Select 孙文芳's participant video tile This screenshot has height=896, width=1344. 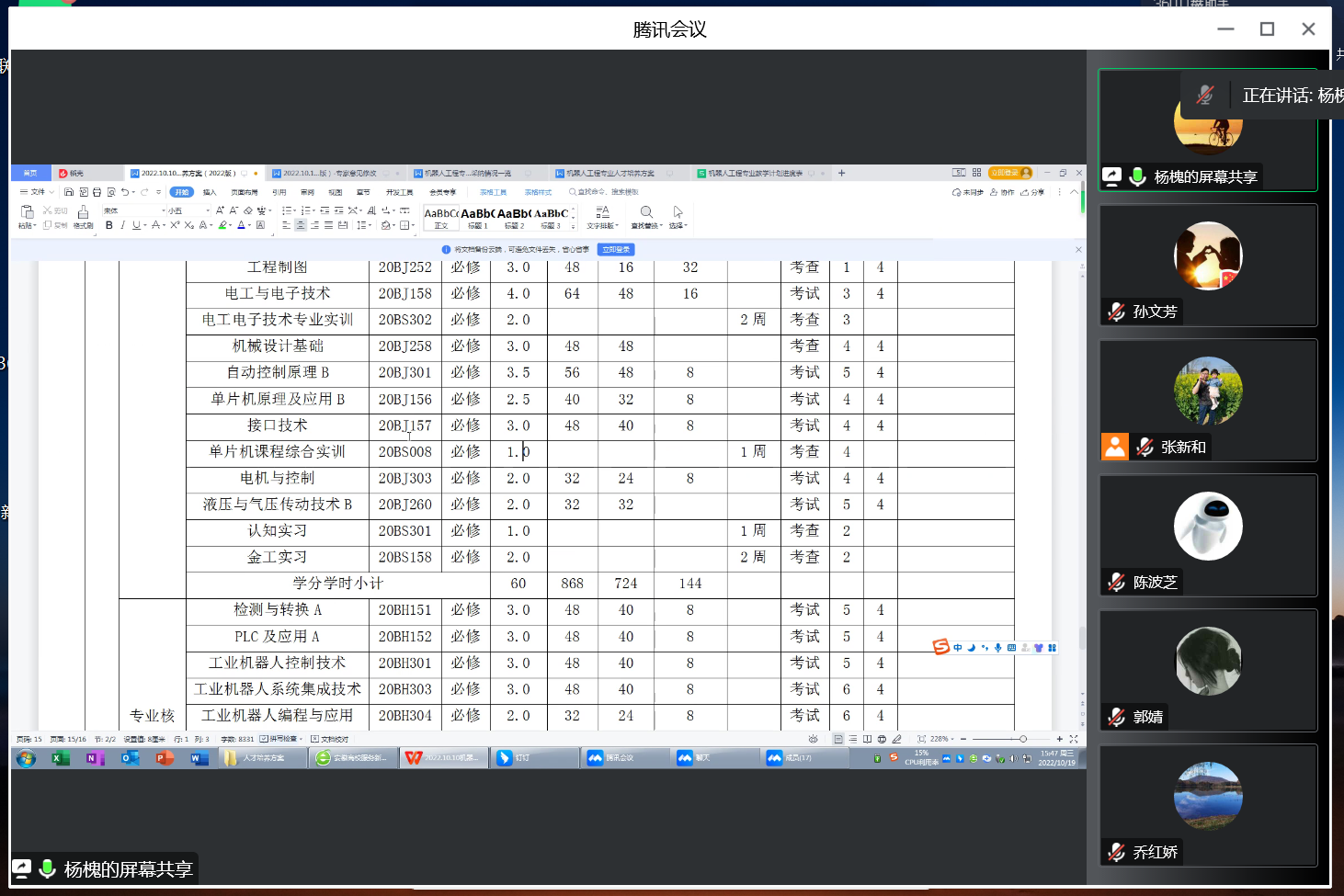pyautogui.click(x=1208, y=265)
